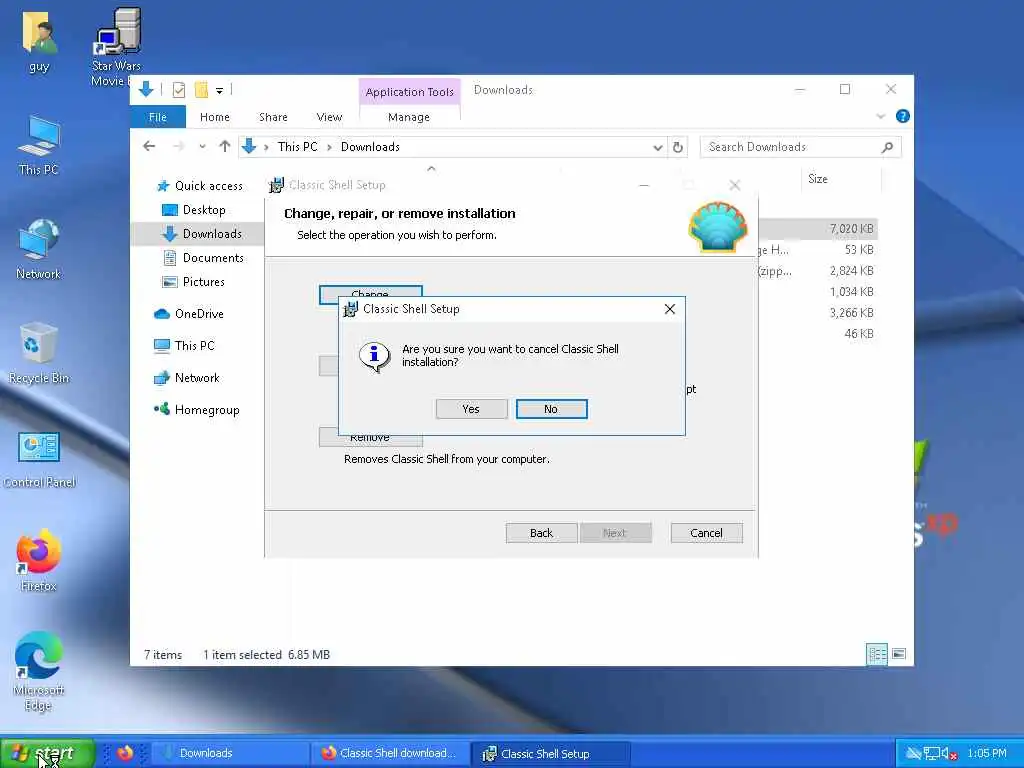Expand the ribbon with the chevron
1024x768 pixels.
pos(880,117)
